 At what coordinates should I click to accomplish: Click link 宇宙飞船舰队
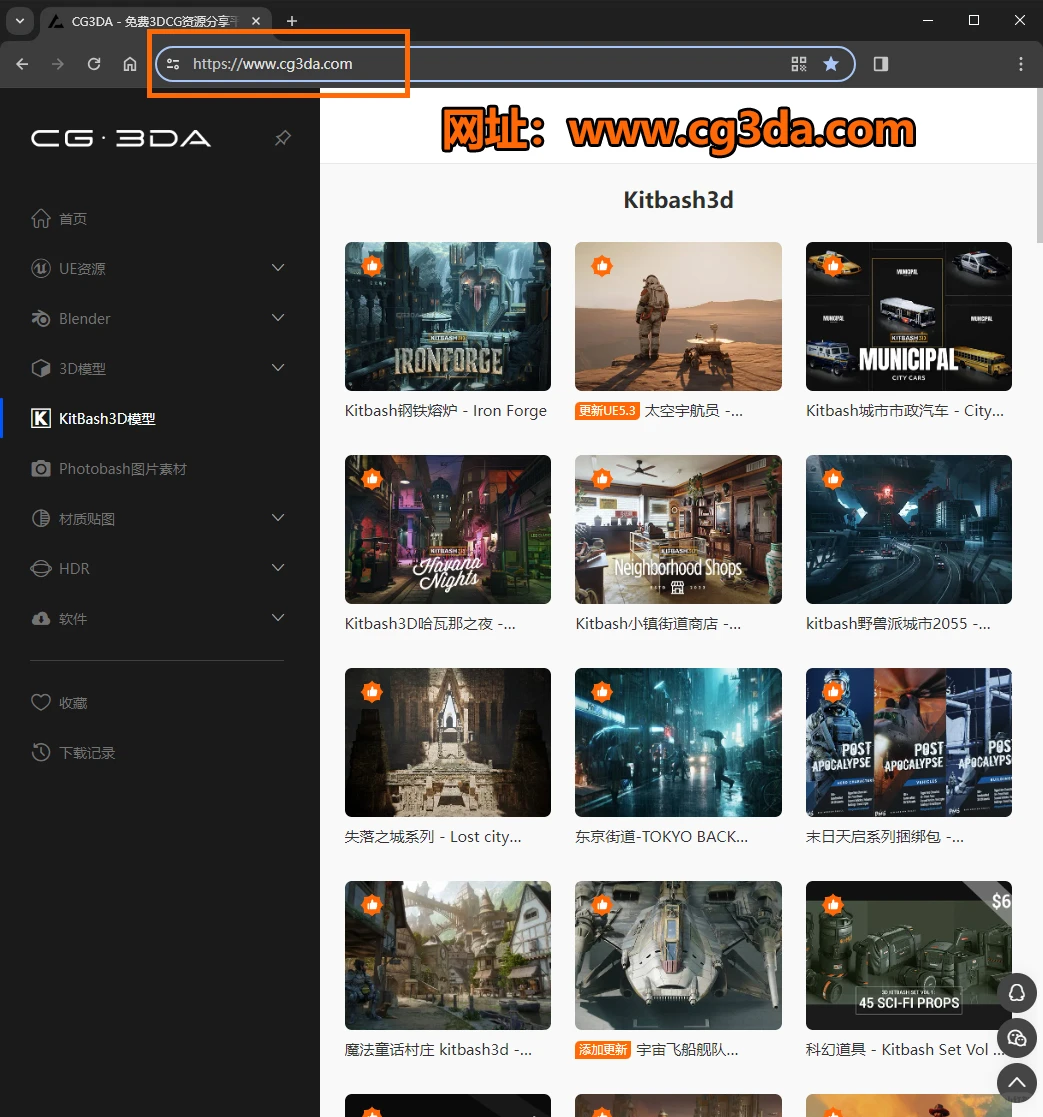[687, 1050]
